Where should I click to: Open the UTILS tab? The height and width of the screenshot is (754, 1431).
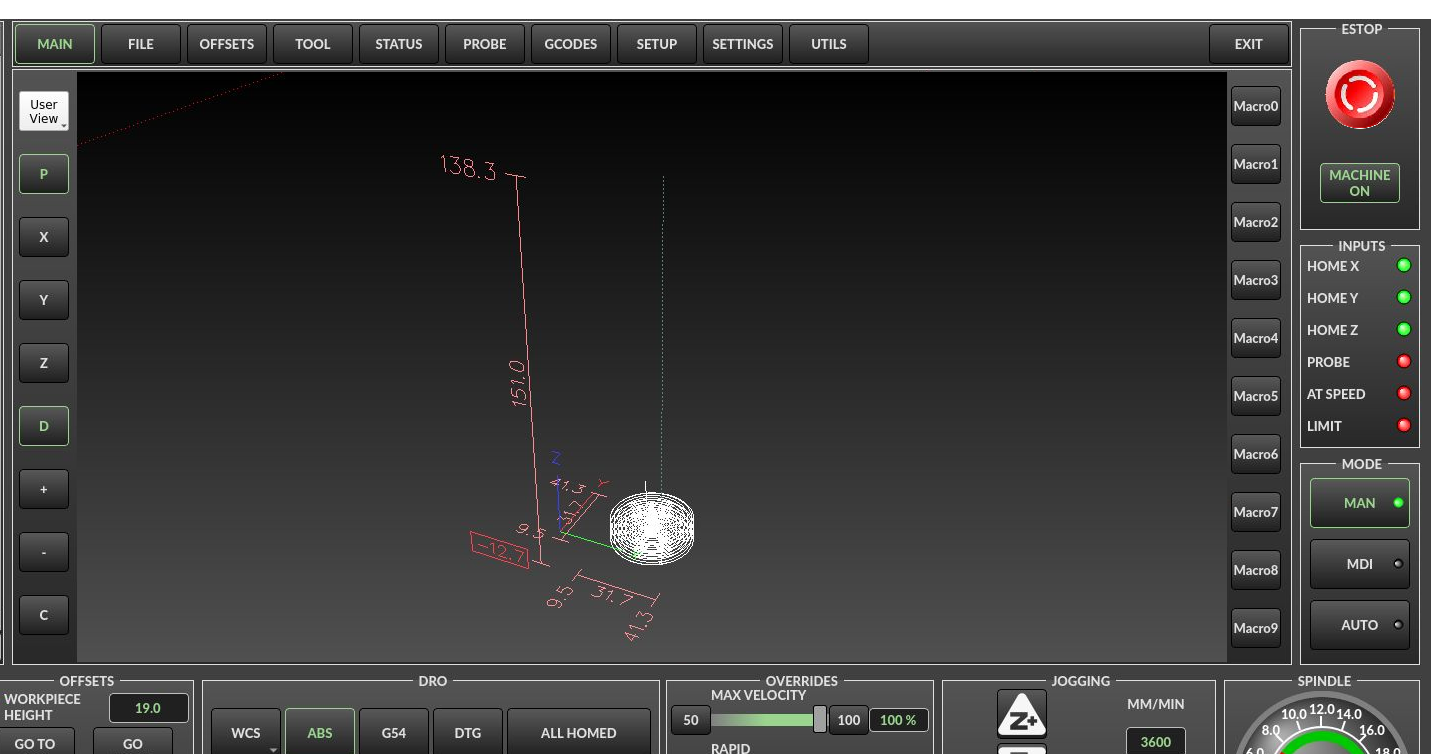point(829,44)
